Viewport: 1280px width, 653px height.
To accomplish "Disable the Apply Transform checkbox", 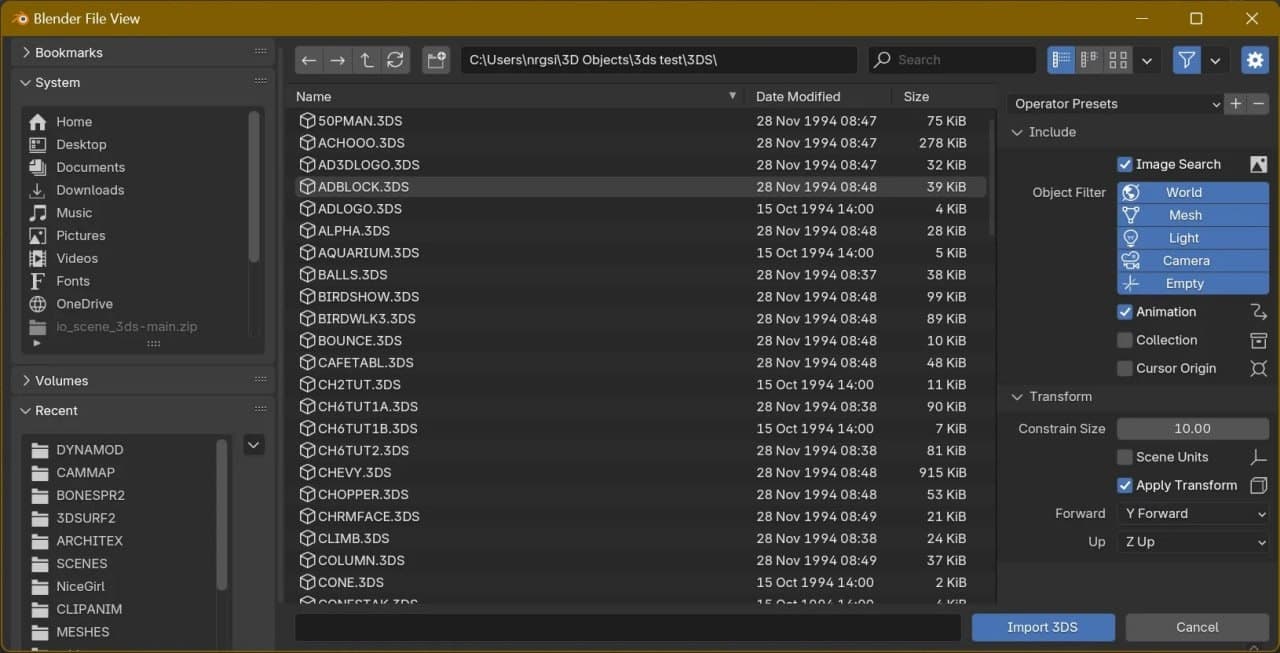I will (1125, 485).
